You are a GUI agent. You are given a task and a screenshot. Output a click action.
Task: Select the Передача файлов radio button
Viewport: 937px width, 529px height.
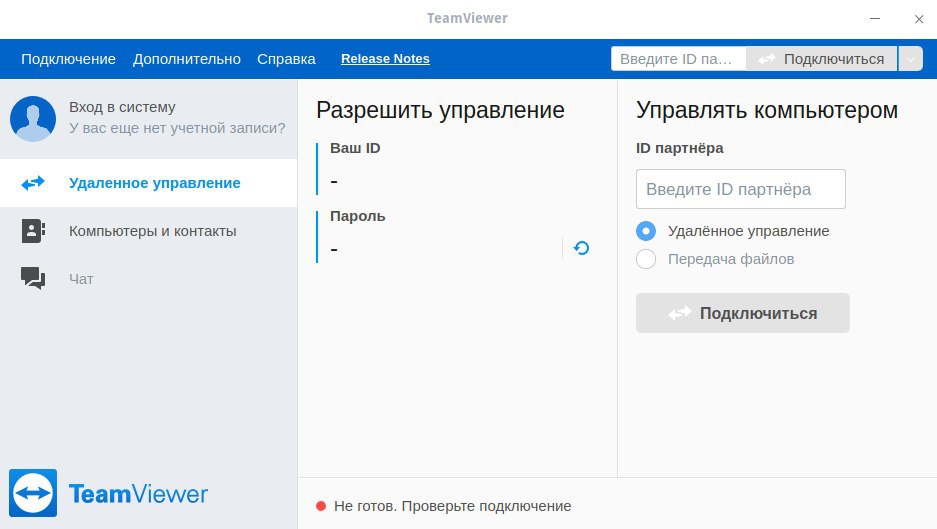pyautogui.click(x=646, y=259)
